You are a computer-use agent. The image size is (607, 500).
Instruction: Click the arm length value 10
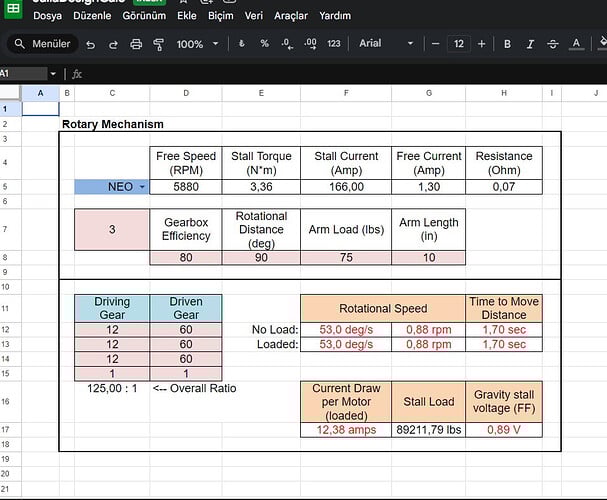(x=429, y=257)
